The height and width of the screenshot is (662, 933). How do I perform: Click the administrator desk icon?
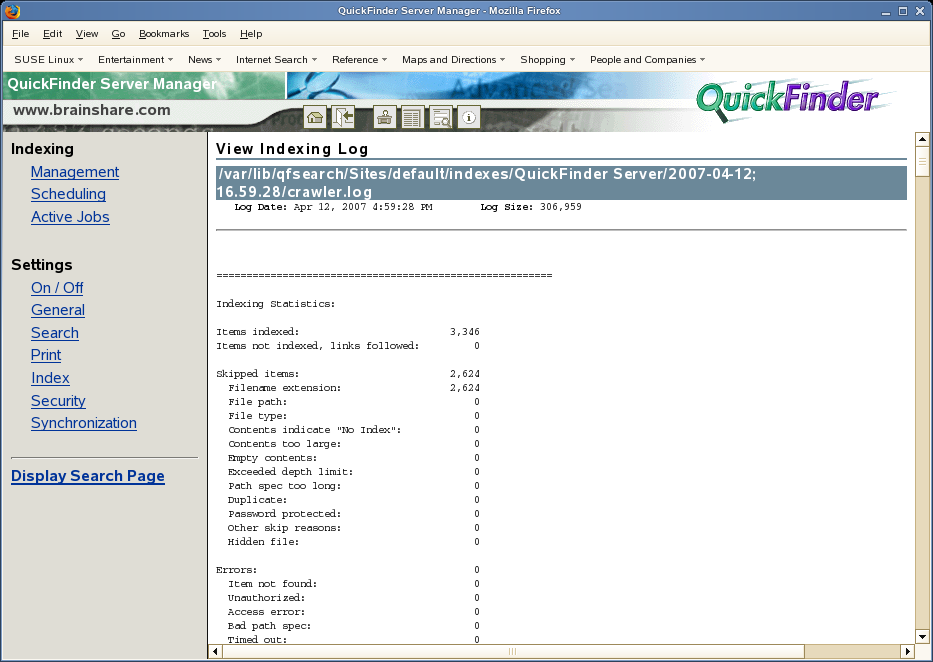(384, 117)
